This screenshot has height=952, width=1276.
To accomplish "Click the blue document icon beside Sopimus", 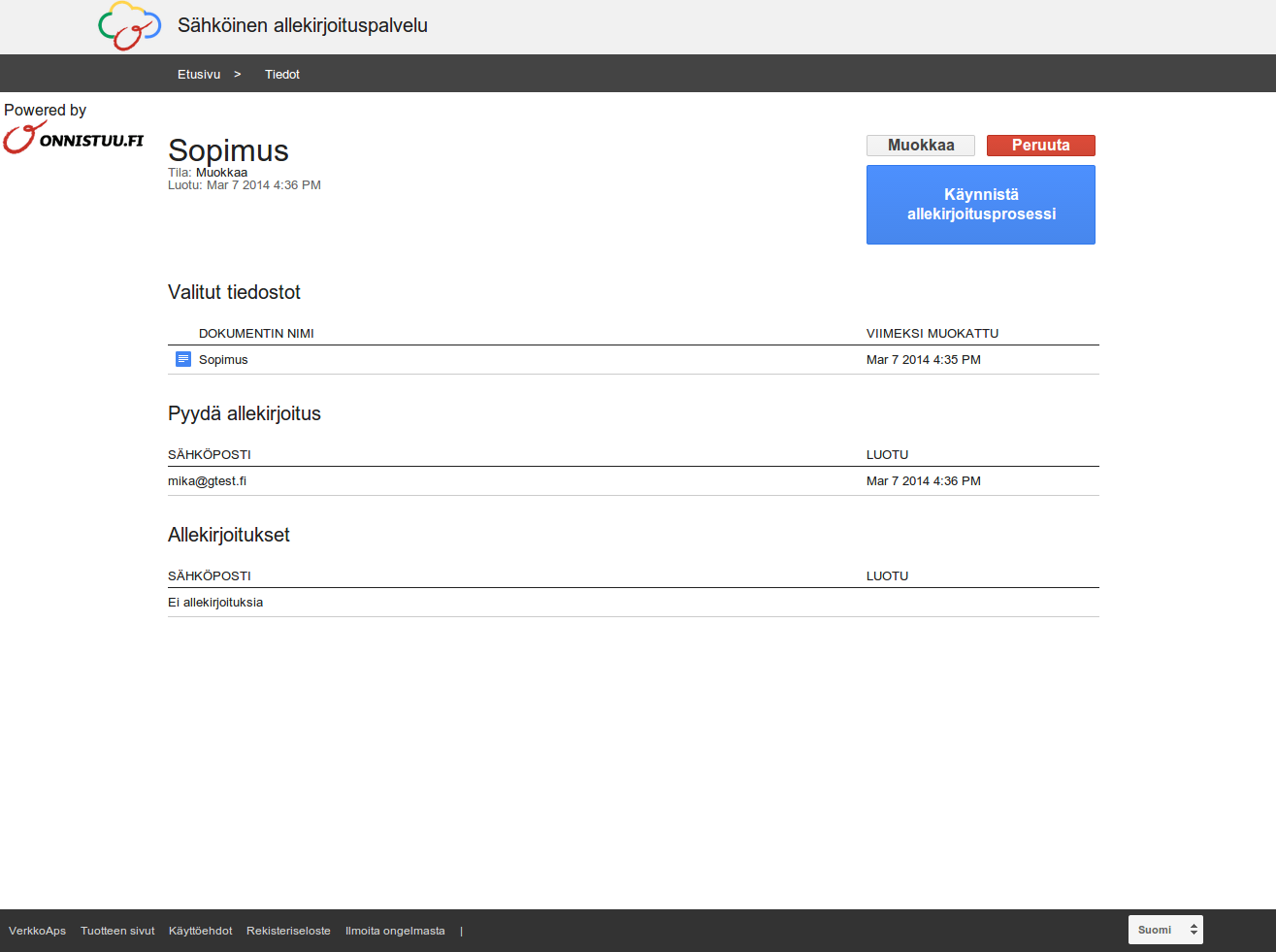I will 183,359.
